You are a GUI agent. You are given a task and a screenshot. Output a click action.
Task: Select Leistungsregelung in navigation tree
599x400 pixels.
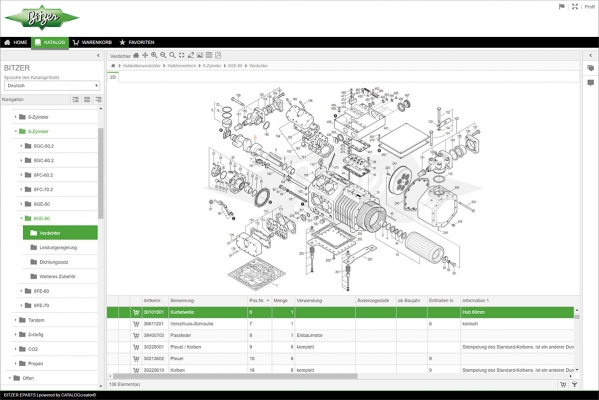pyautogui.click(x=58, y=248)
